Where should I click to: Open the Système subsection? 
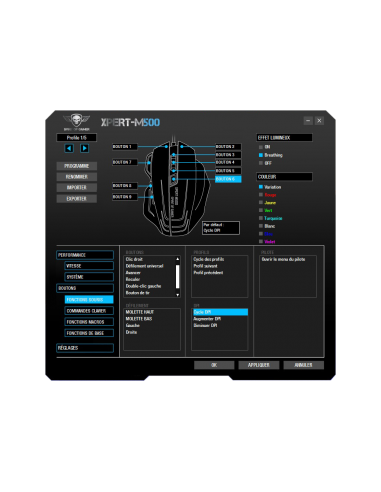89,277
